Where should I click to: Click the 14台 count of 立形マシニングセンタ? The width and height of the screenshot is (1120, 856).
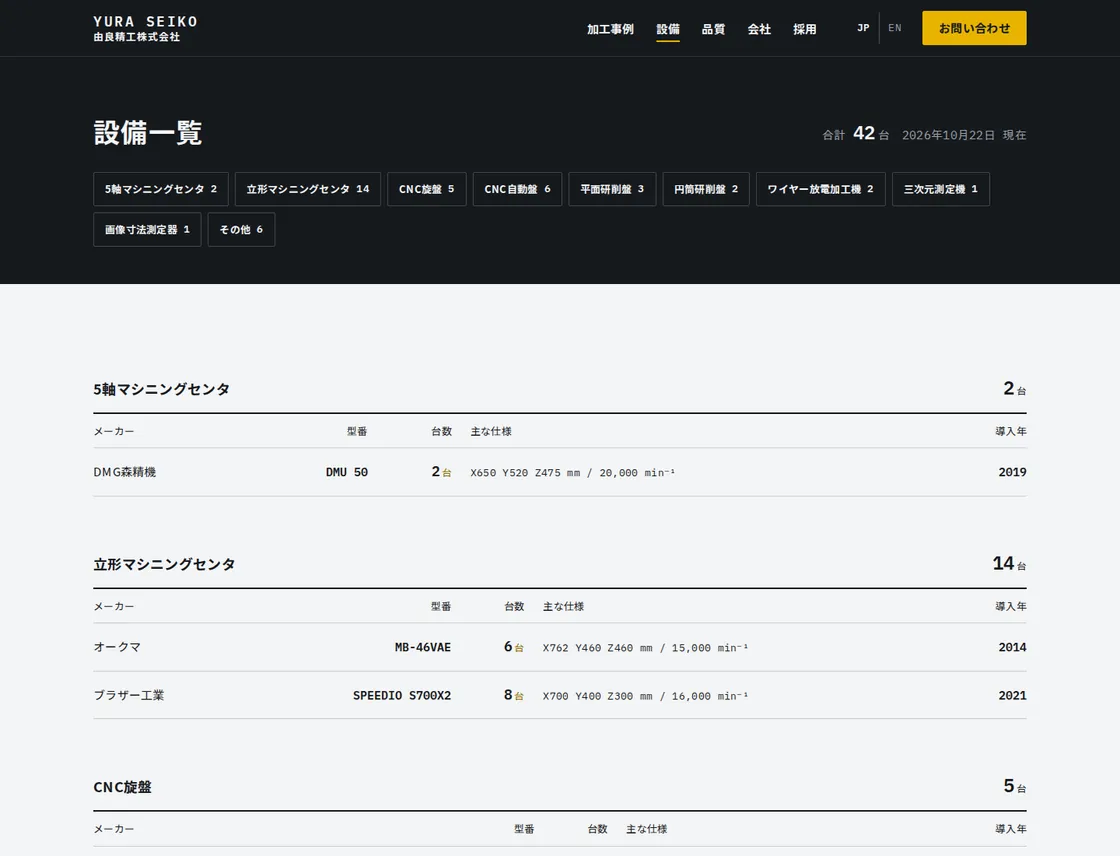pyautogui.click(x=1009, y=564)
